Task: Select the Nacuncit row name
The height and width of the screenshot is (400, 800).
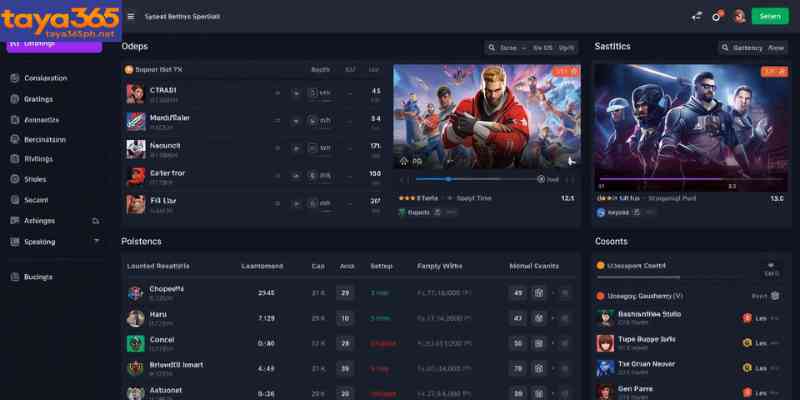Action: coord(165,145)
